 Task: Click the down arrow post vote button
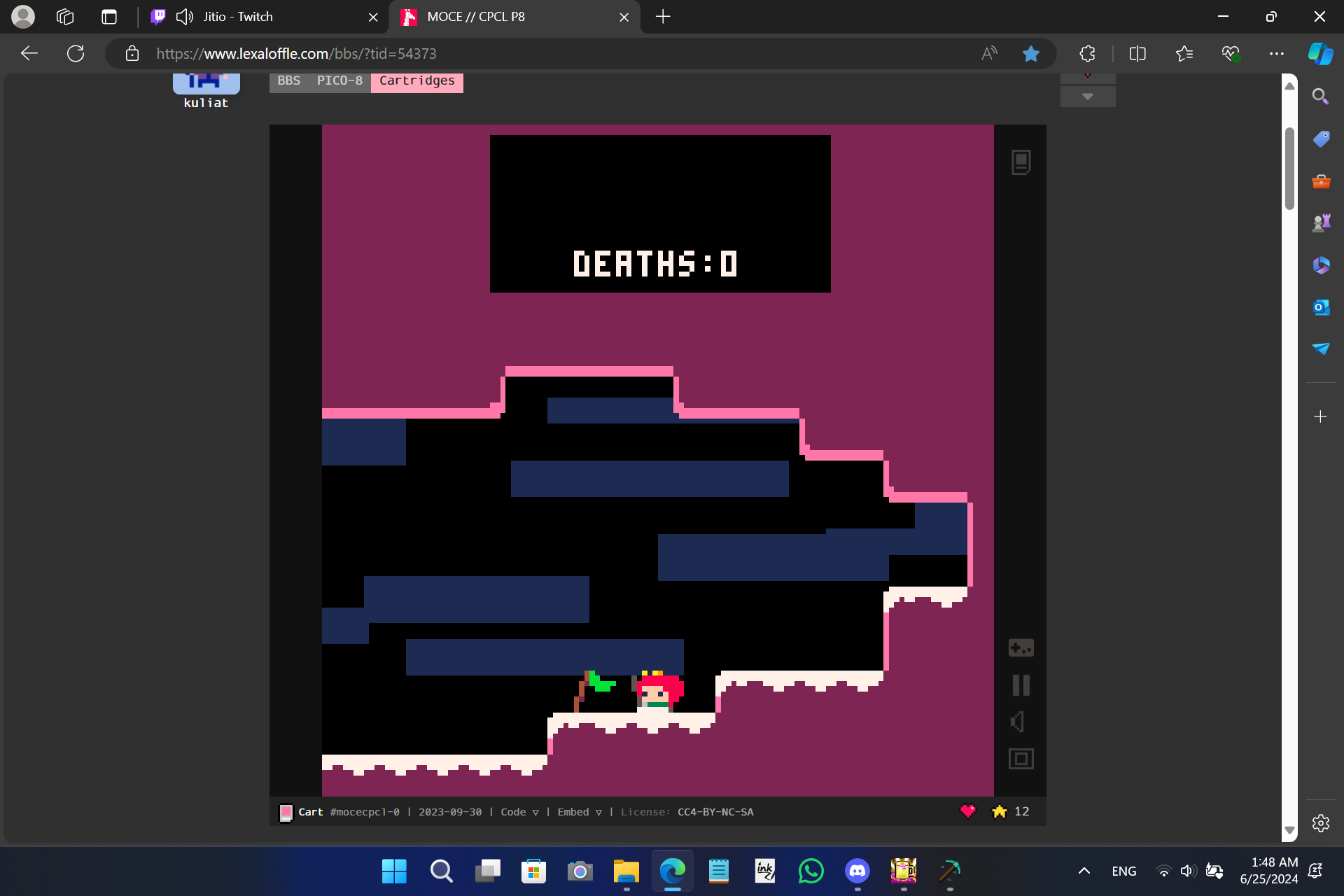[x=1088, y=97]
